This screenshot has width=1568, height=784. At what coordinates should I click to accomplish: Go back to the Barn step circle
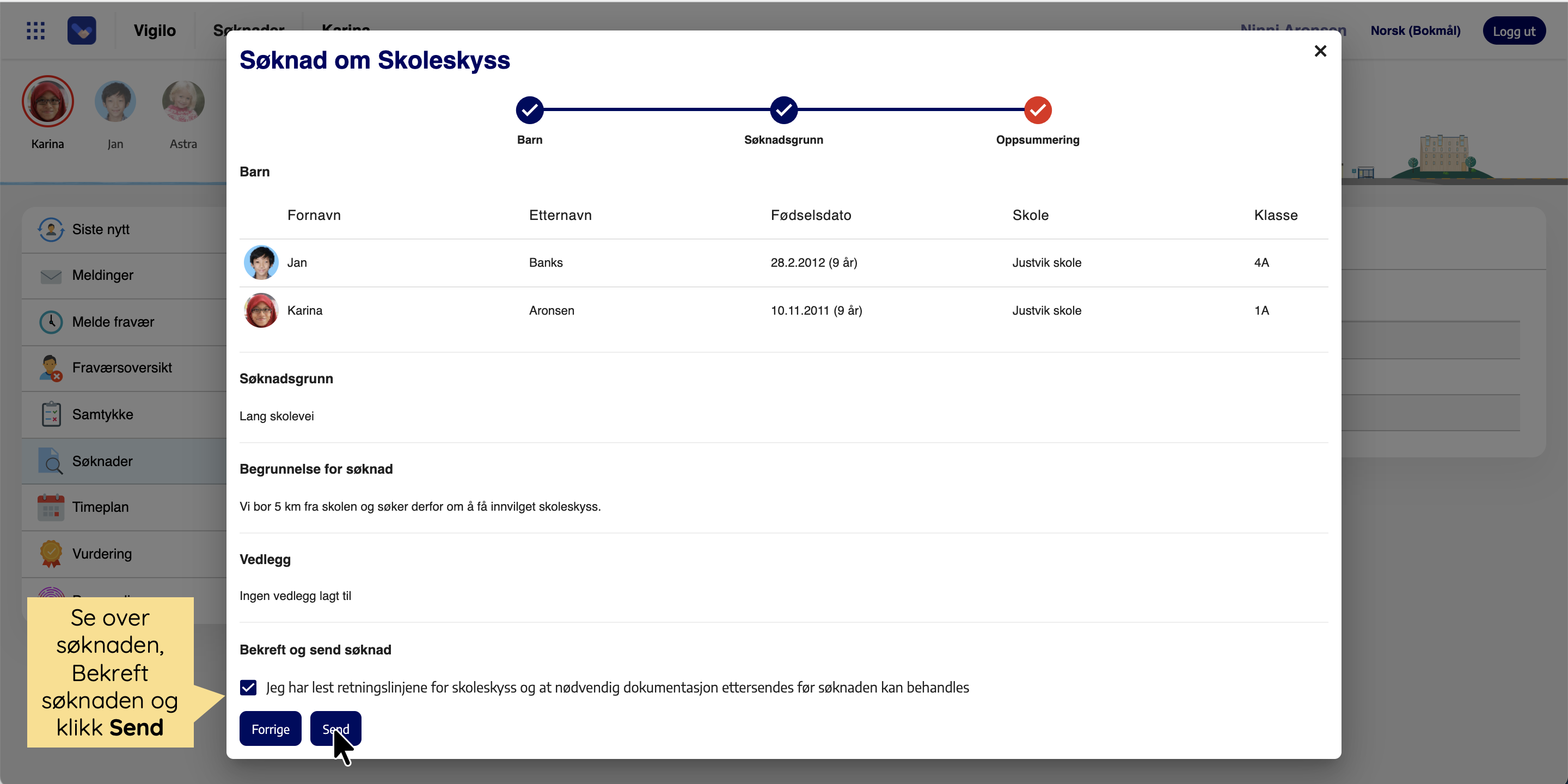(x=530, y=110)
